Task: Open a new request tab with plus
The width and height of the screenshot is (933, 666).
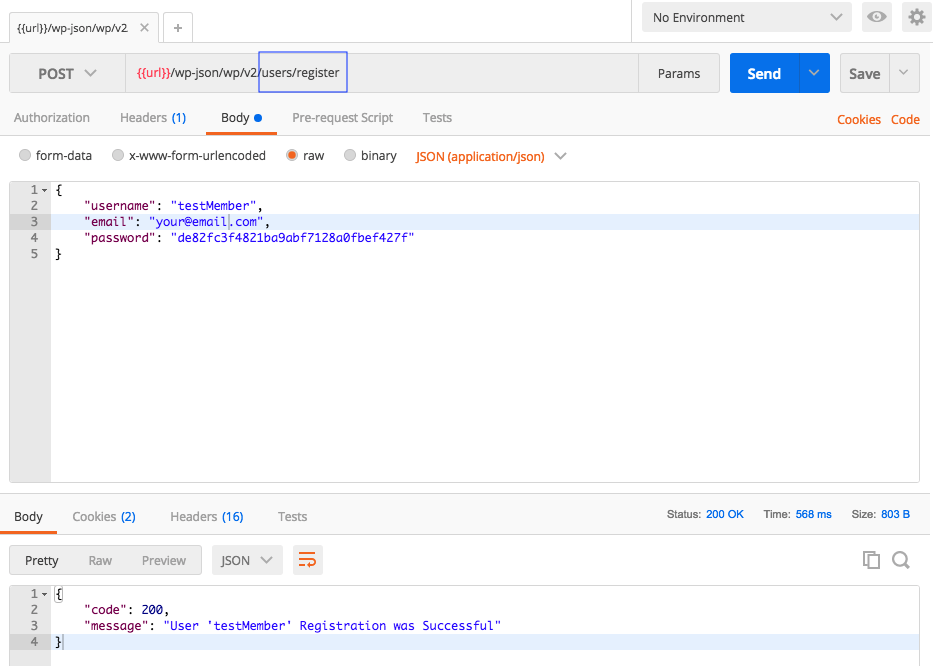Action: 177,28
